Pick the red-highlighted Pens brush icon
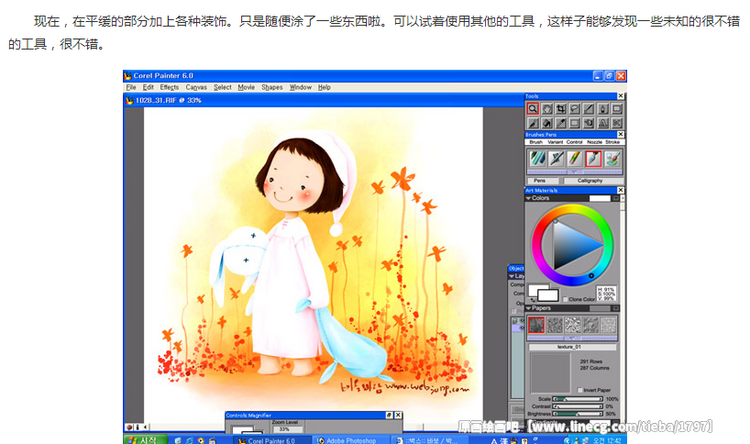750x444 pixels. pos(594,158)
